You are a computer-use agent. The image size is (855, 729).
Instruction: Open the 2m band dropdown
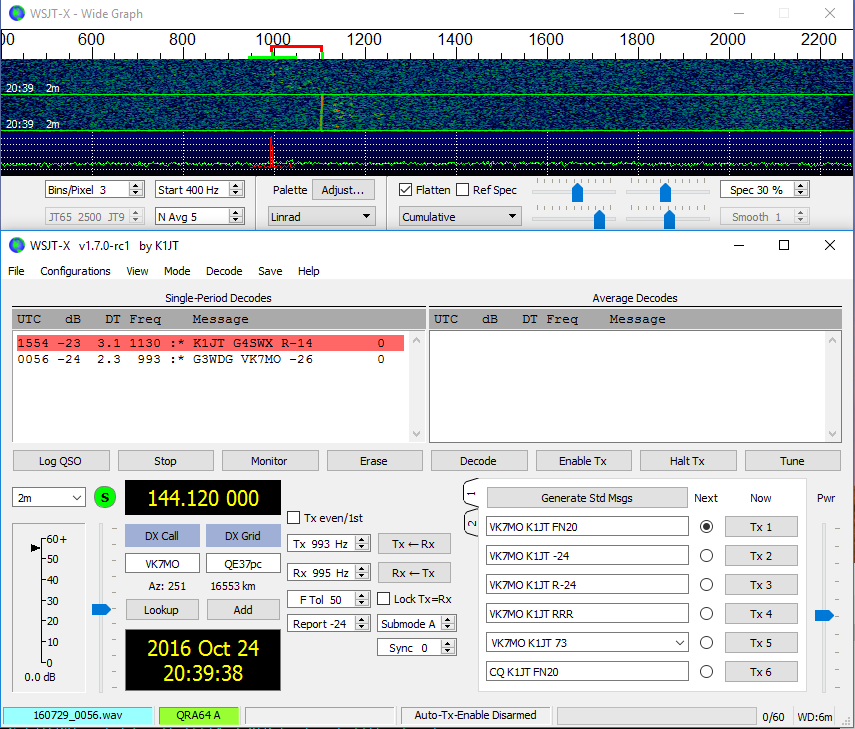[49, 497]
